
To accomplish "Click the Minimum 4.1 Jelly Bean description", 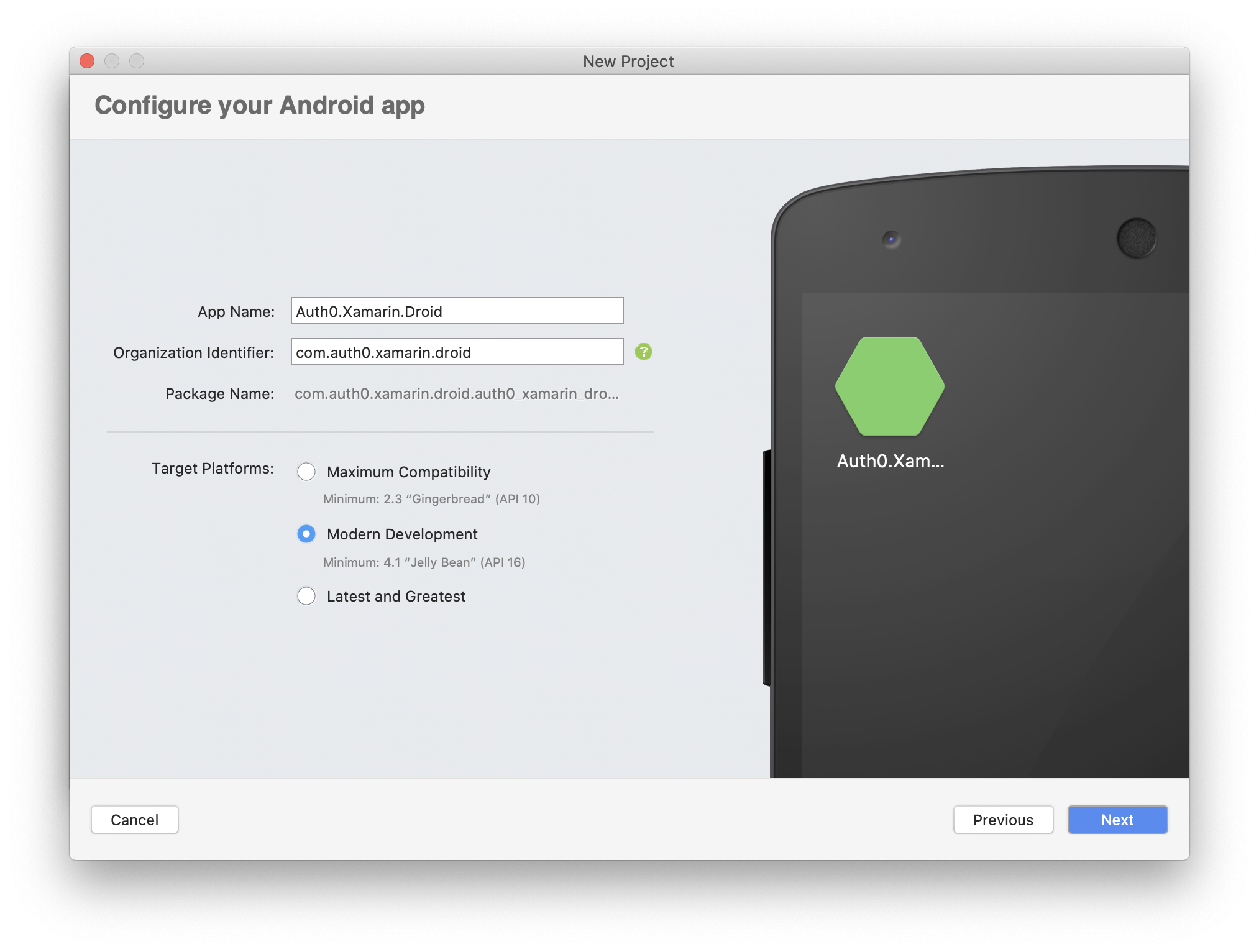I will pos(424,562).
